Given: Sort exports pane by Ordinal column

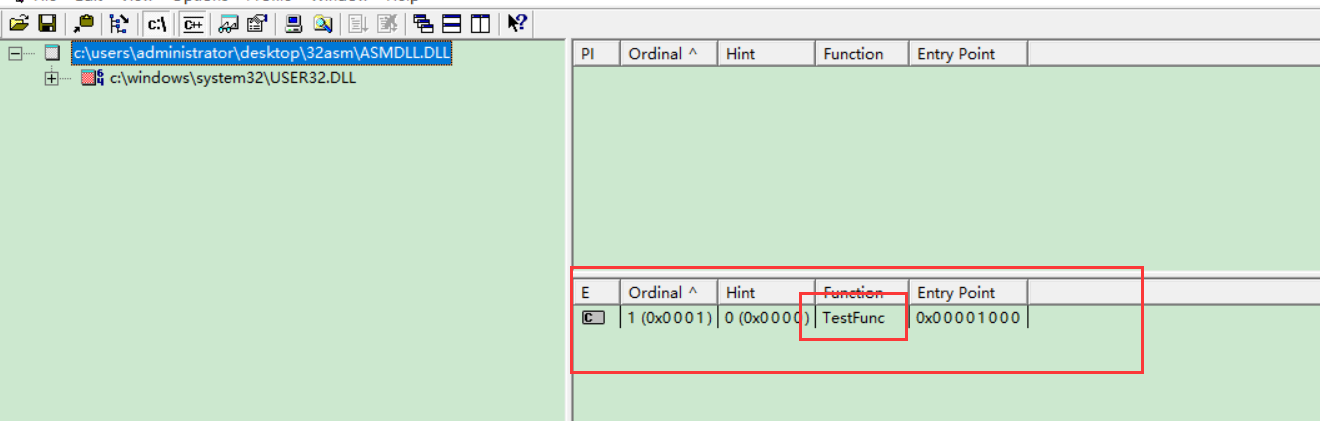Looking at the screenshot, I should [669, 293].
